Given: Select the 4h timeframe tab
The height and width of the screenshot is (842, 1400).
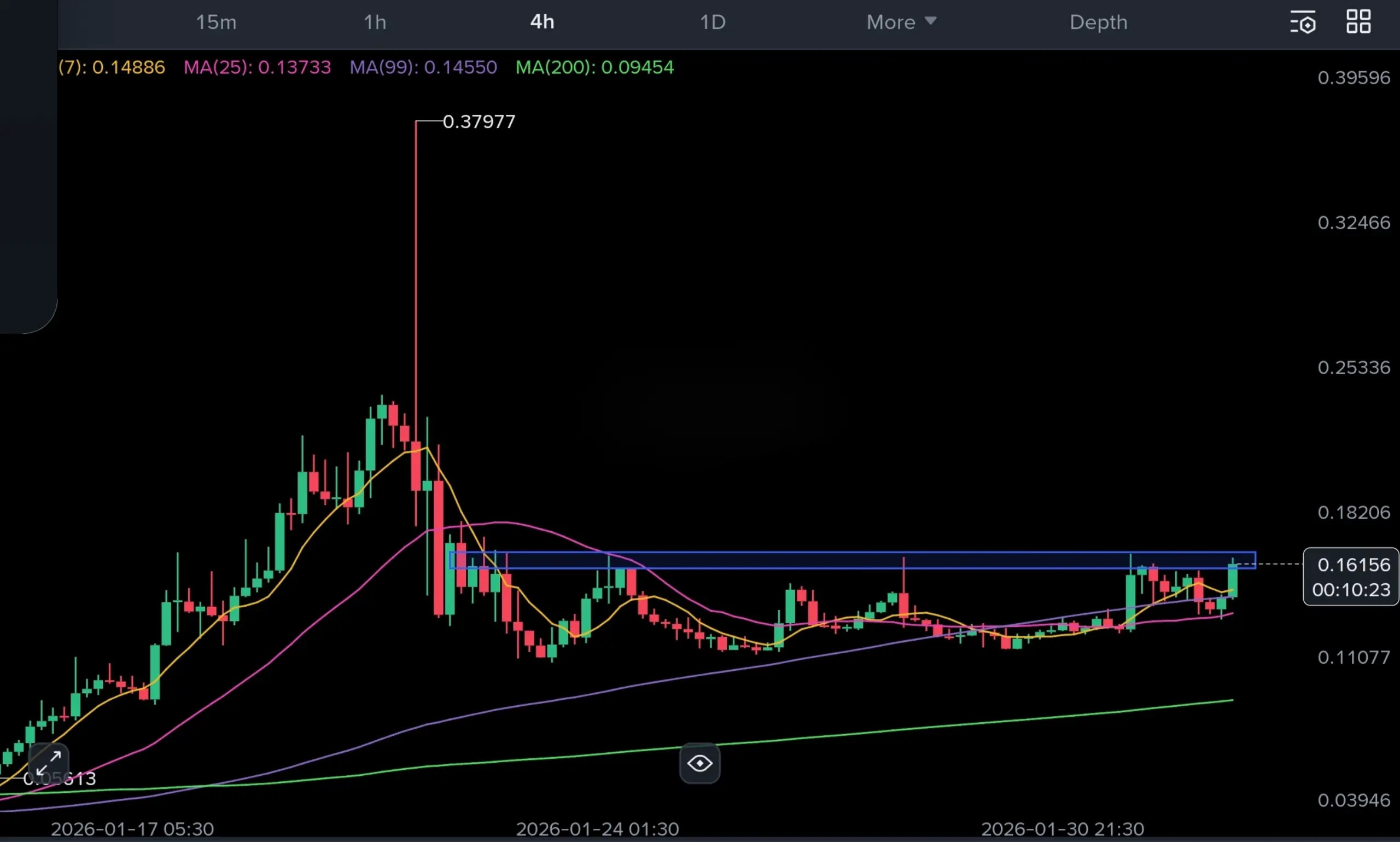Looking at the screenshot, I should [x=542, y=22].
